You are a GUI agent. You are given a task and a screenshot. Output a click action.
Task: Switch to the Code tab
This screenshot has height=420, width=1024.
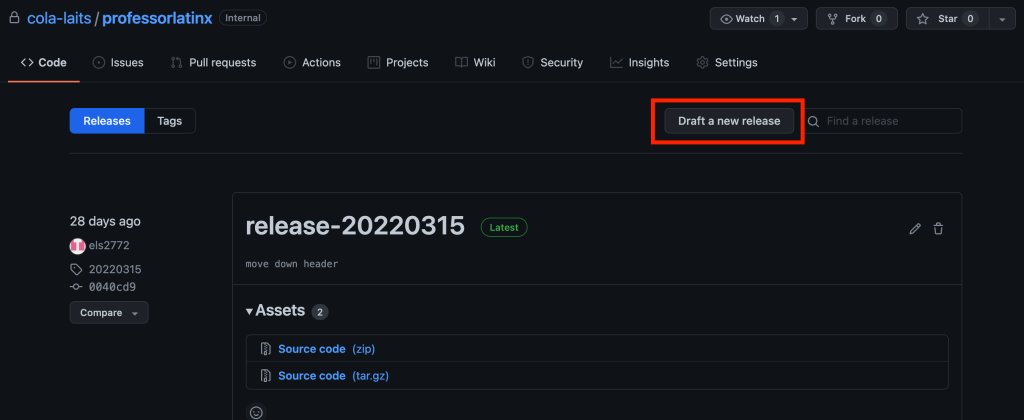tap(44, 63)
